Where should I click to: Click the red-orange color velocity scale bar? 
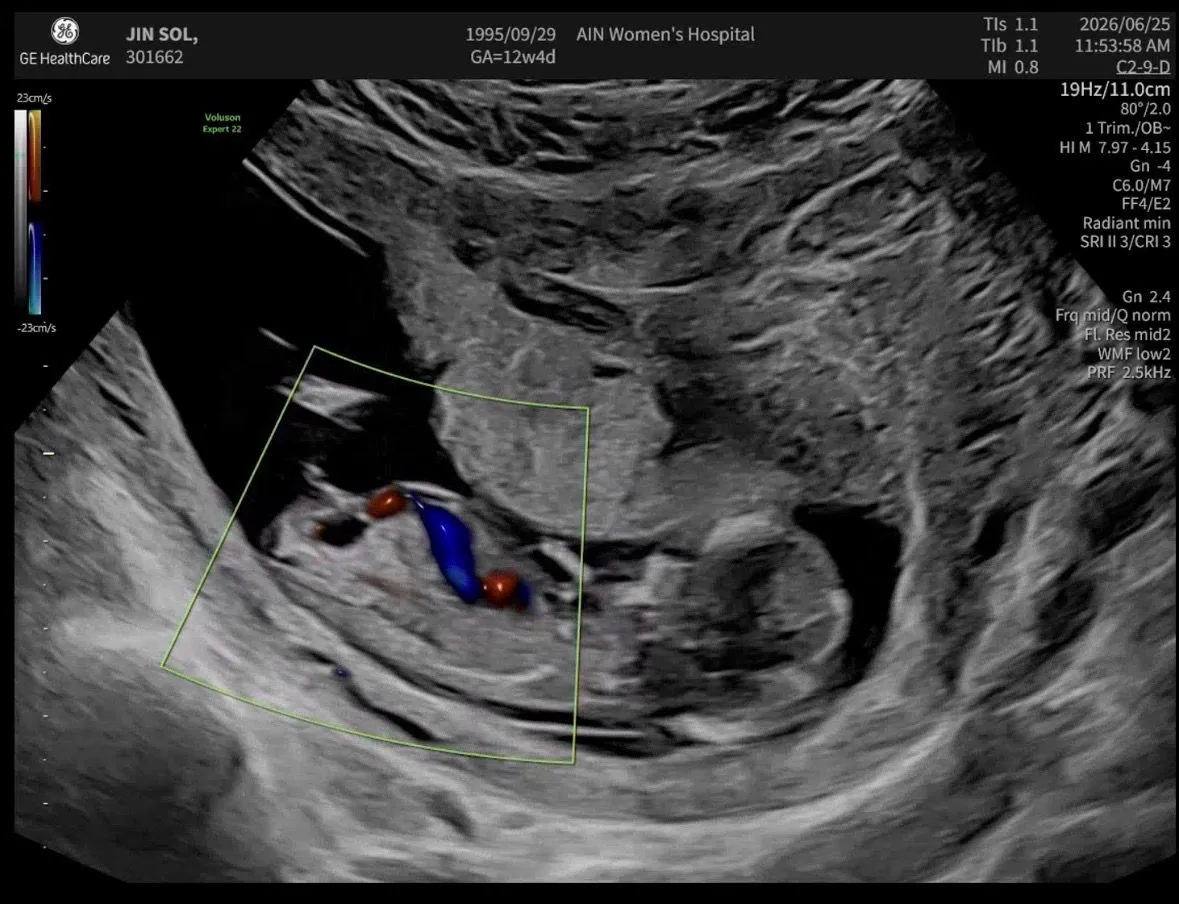[35, 156]
